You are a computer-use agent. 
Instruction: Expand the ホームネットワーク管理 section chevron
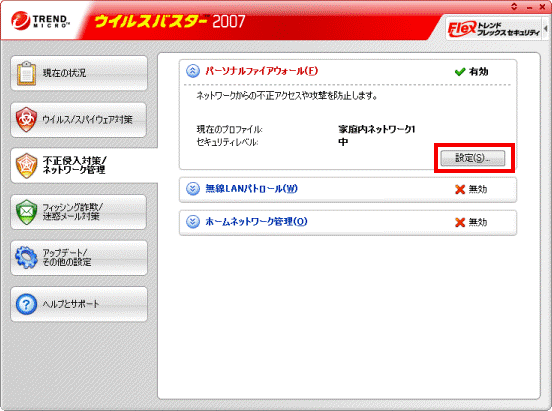click(x=193, y=222)
